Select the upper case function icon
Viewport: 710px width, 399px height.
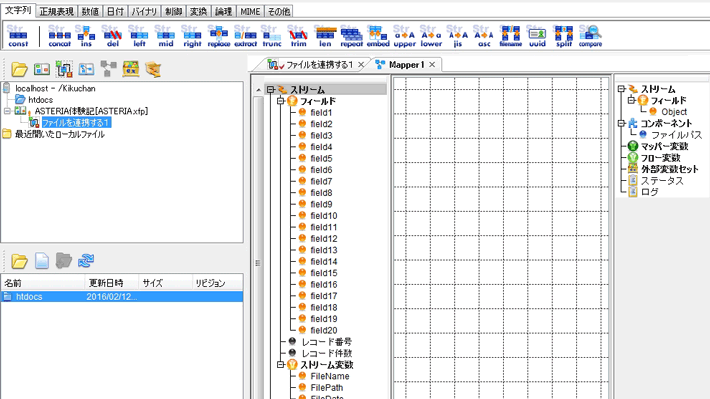(404, 36)
